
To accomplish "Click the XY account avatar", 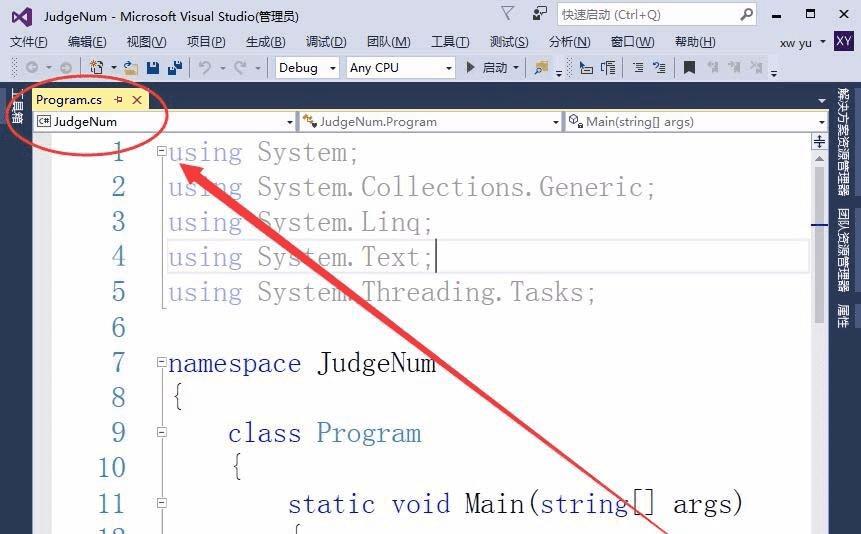I will click(x=843, y=41).
